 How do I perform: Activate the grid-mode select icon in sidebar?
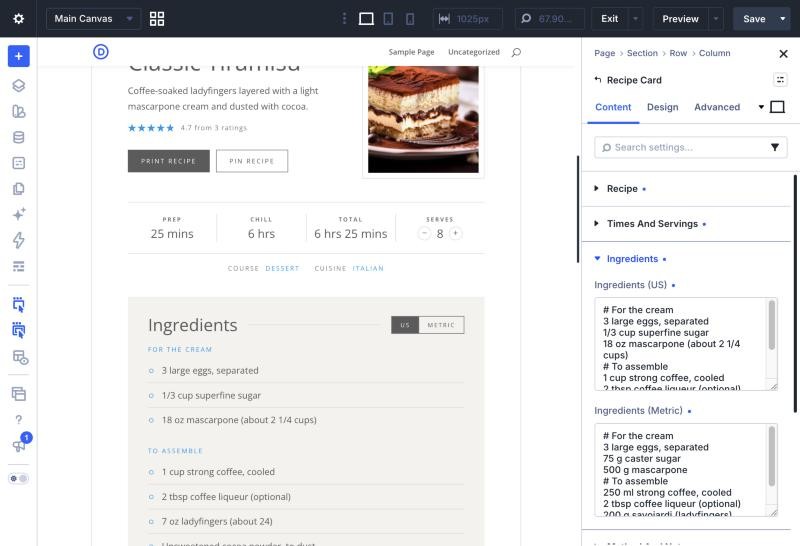18,330
